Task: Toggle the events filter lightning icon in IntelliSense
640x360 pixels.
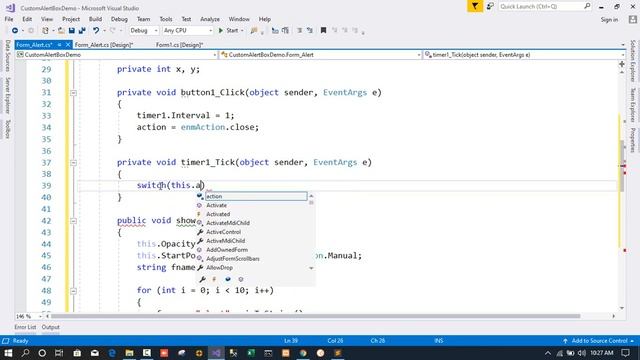Action: (214, 279)
